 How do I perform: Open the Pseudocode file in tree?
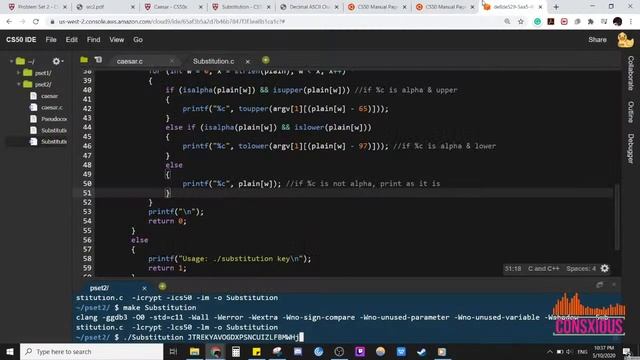[x=54, y=119]
